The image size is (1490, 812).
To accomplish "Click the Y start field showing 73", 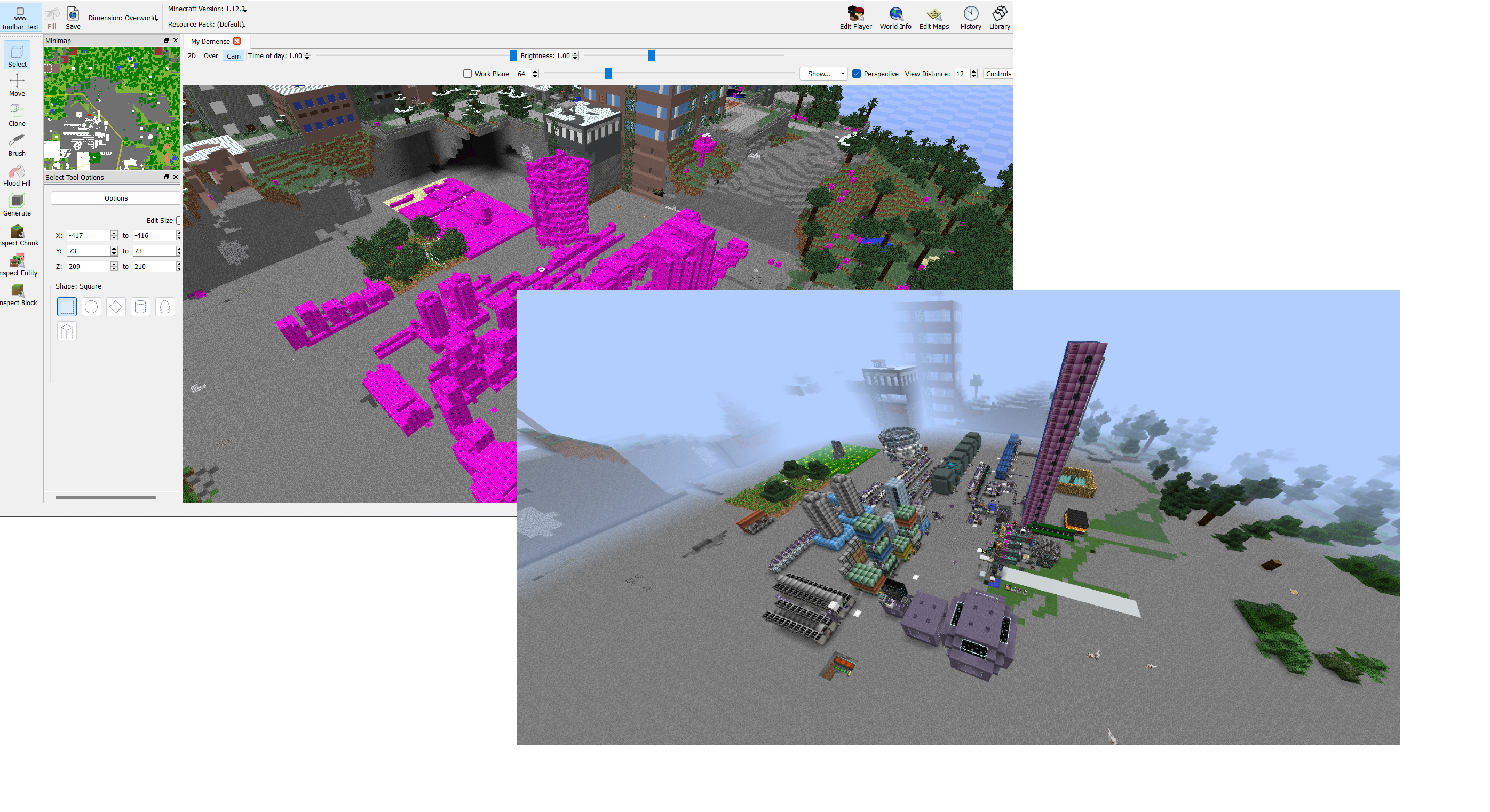I will tap(88, 251).
